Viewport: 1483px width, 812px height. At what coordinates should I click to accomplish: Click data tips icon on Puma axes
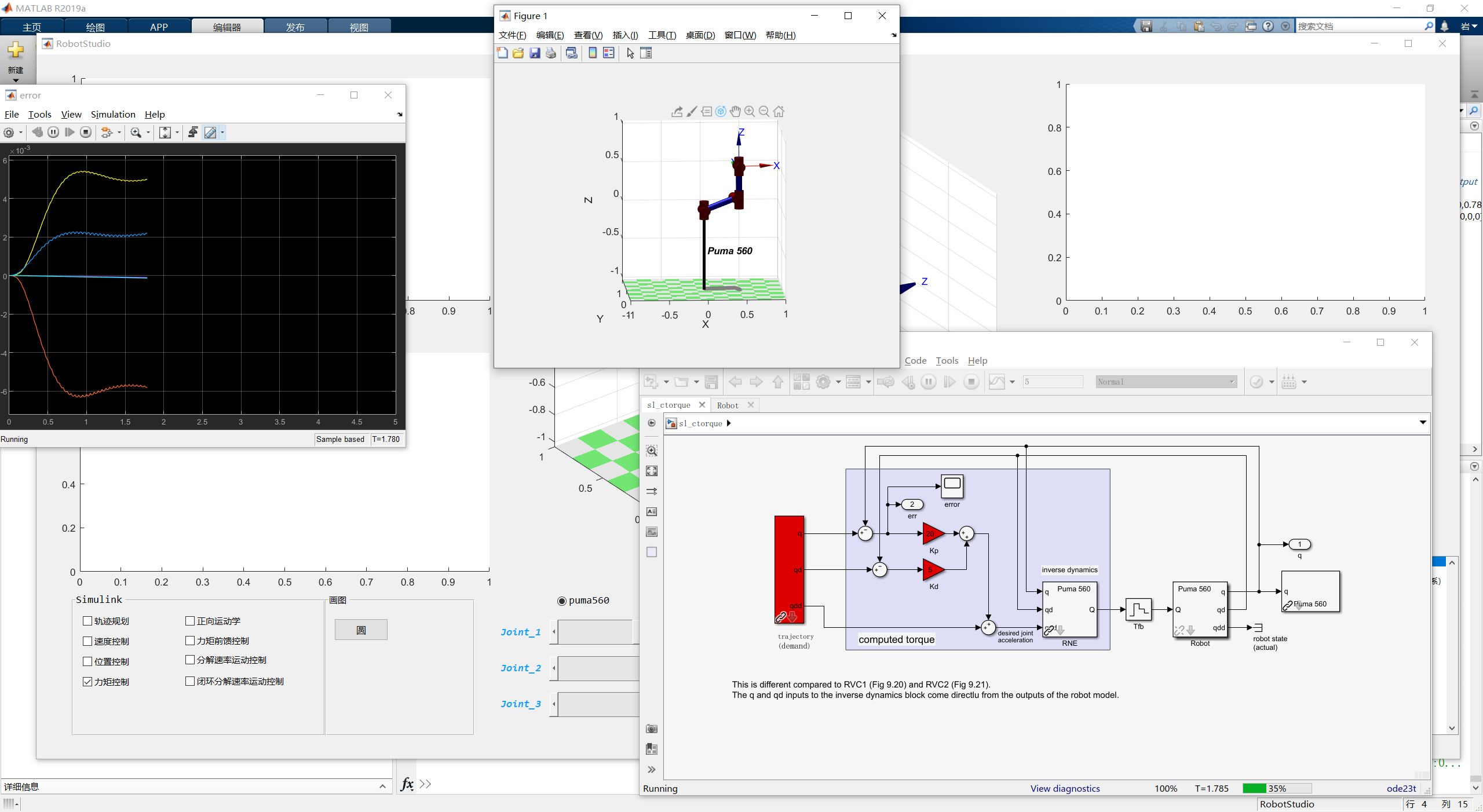tap(706, 111)
